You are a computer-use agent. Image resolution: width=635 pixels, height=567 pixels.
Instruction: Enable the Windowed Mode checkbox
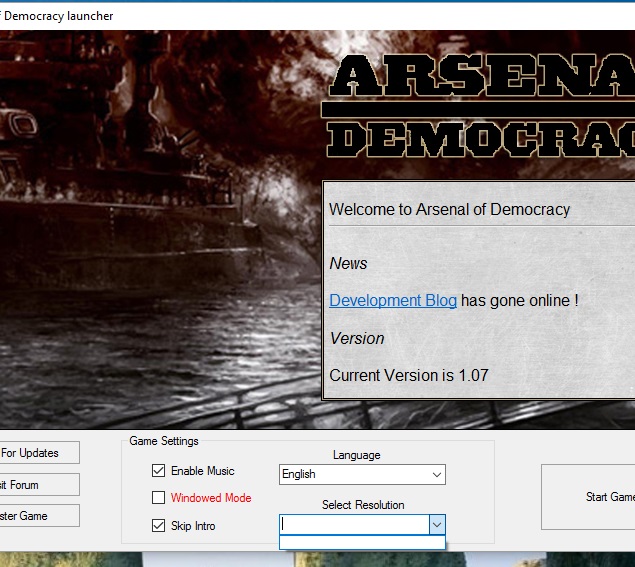coord(158,497)
